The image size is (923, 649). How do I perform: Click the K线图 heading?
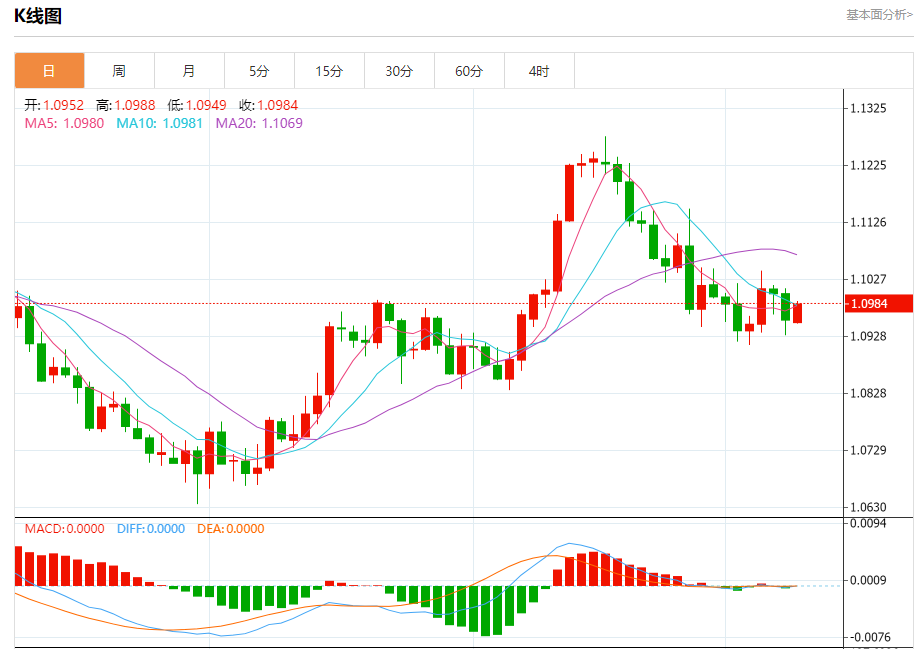(38, 16)
